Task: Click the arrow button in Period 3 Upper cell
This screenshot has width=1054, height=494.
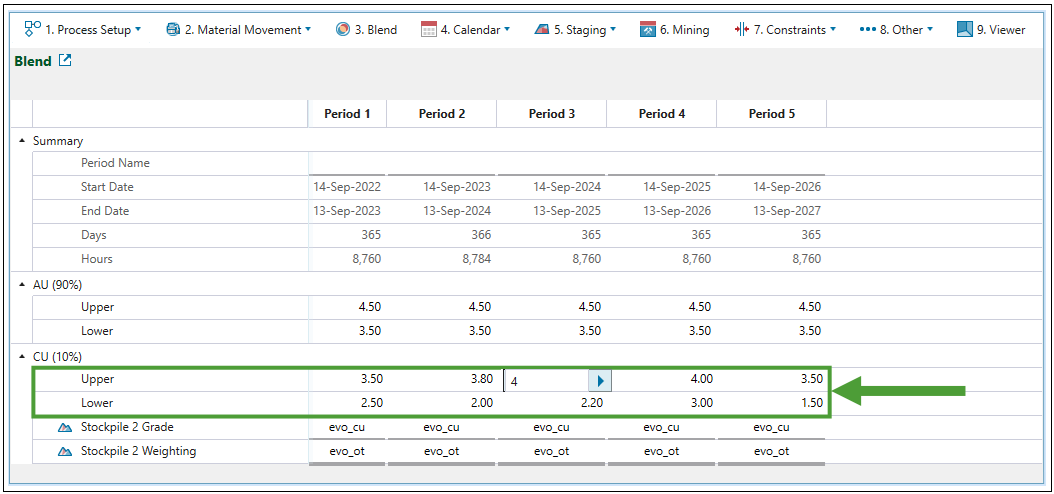Action: [x=599, y=380]
